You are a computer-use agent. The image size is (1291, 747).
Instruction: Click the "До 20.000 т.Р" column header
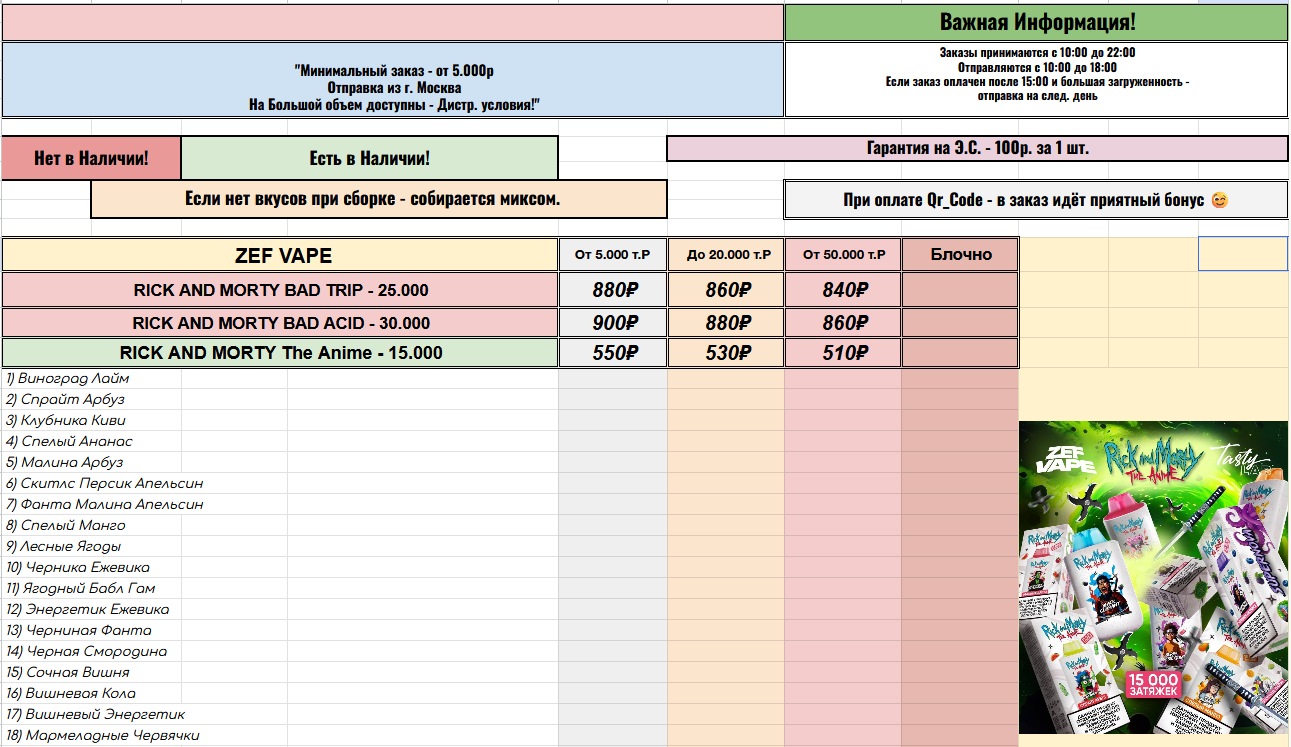click(726, 255)
